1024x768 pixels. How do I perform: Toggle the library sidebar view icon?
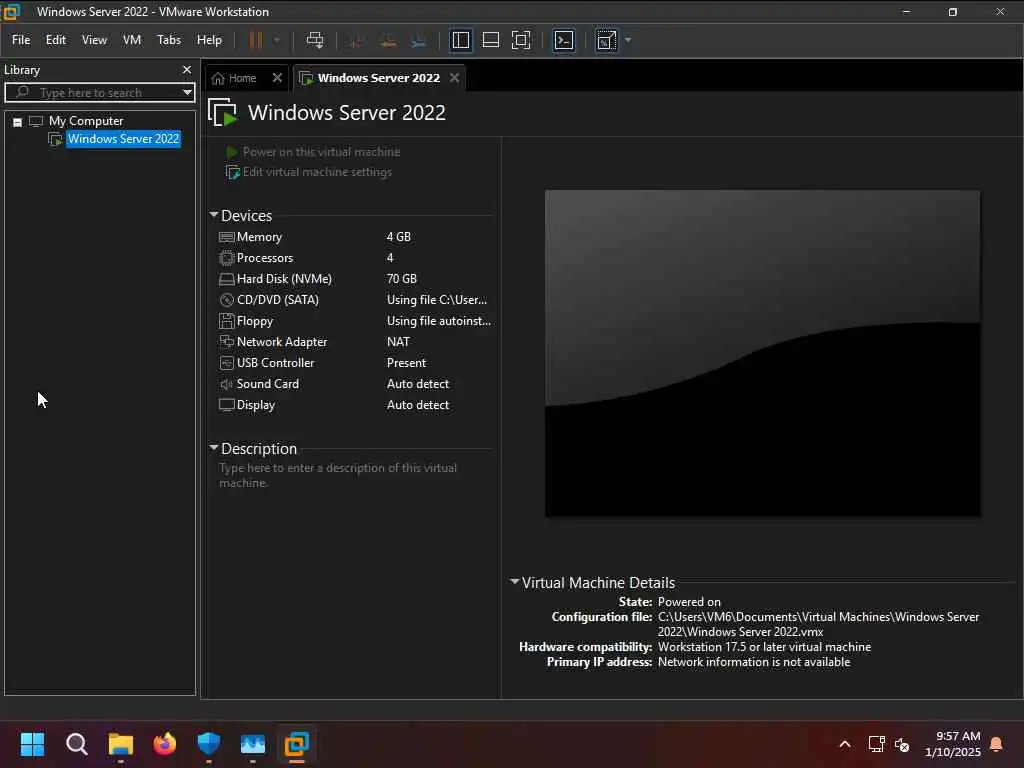coord(460,40)
